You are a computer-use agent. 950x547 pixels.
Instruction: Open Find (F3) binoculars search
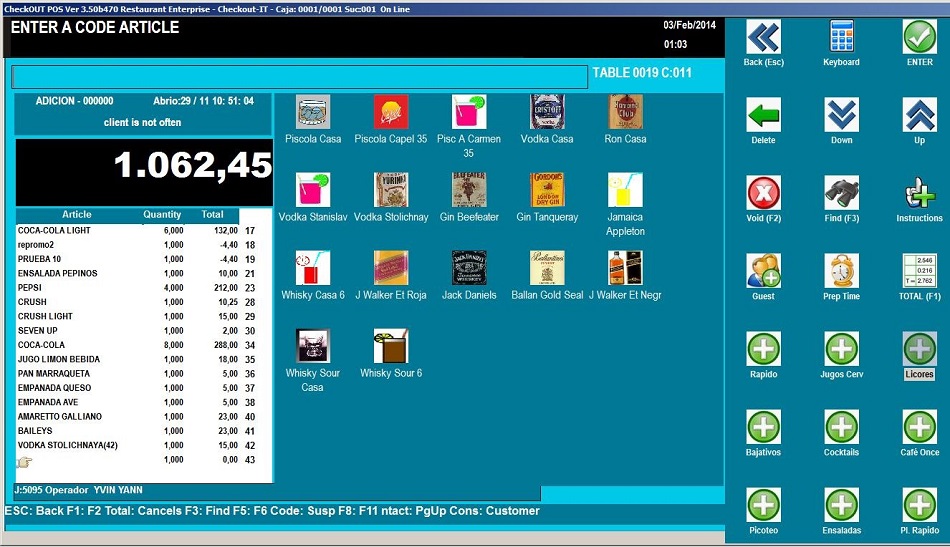coord(841,193)
